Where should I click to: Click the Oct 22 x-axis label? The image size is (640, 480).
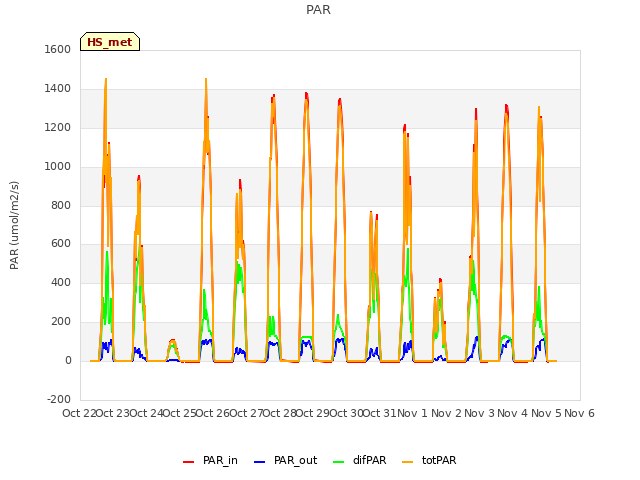pos(79,413)
